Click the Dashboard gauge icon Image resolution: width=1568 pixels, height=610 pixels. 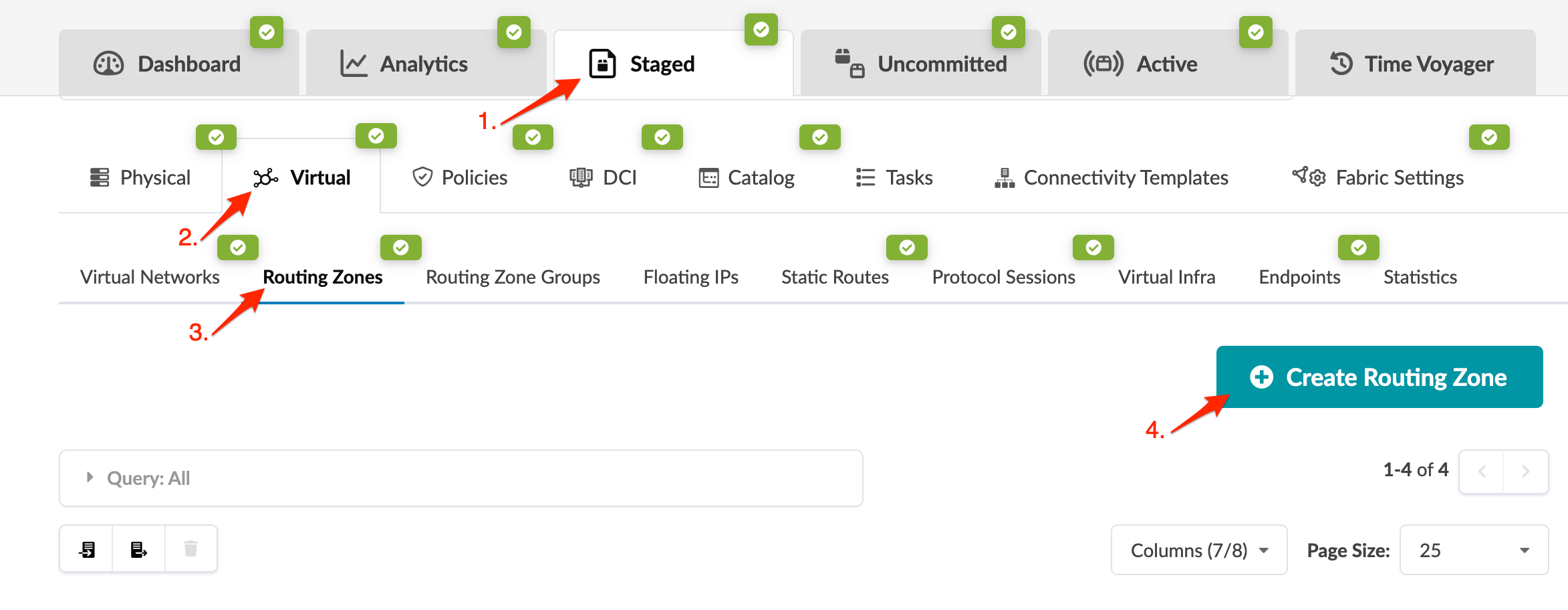click(x=108, y=64)
